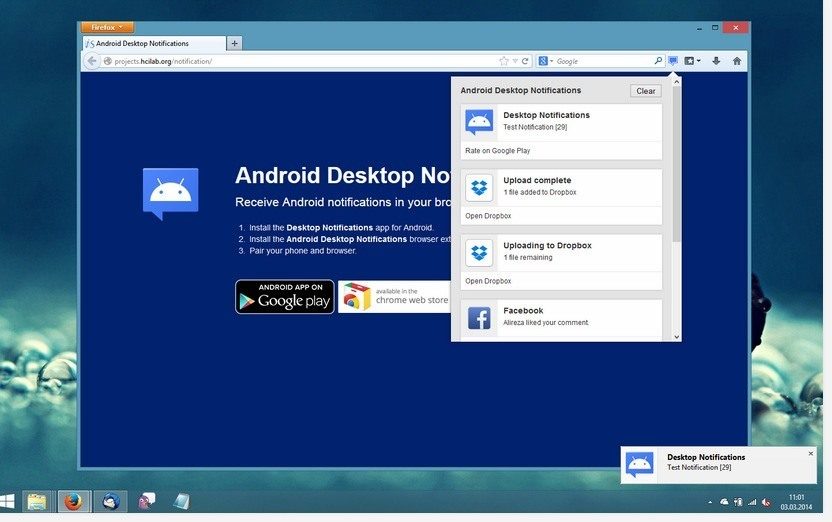
Task: Show hidden system tray icons
Action: [x=710, y=502]
